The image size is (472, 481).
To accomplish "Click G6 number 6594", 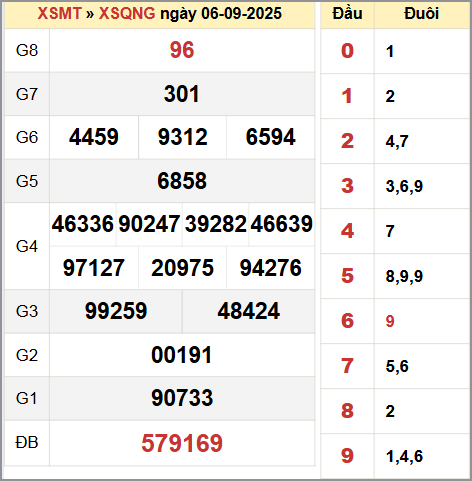I will tap(270, 137).
